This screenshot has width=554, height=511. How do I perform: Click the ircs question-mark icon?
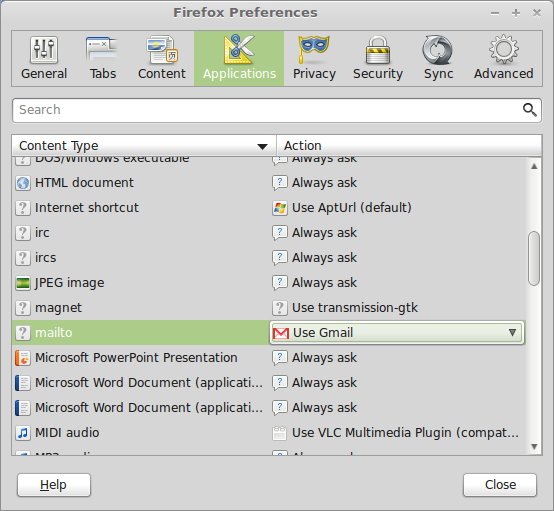coord(23,258)
